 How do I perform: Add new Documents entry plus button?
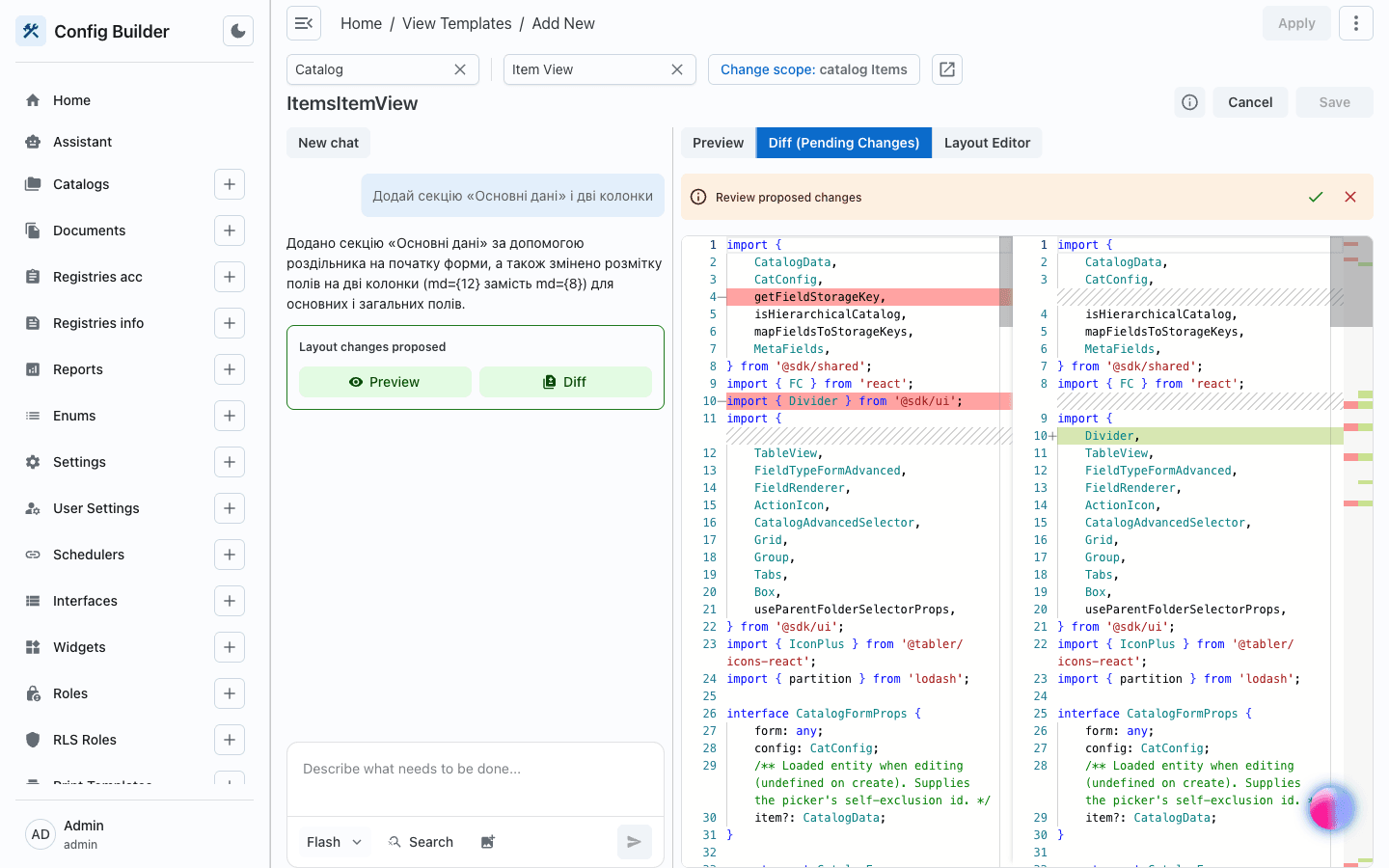pyautogui.click(x=230, y=231)
